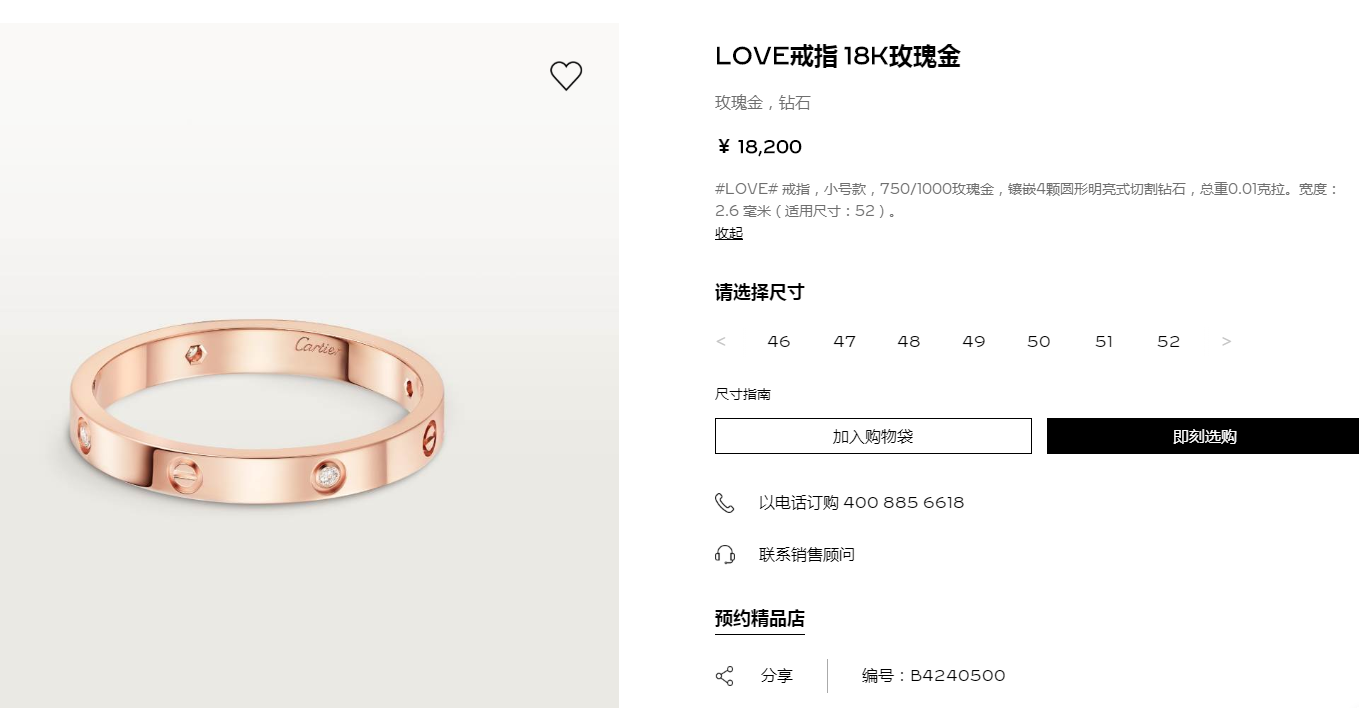This screenshot has height=708, width=1359.
Task: Show more sizes with right chevron
Action: (x=1227, y=342)
